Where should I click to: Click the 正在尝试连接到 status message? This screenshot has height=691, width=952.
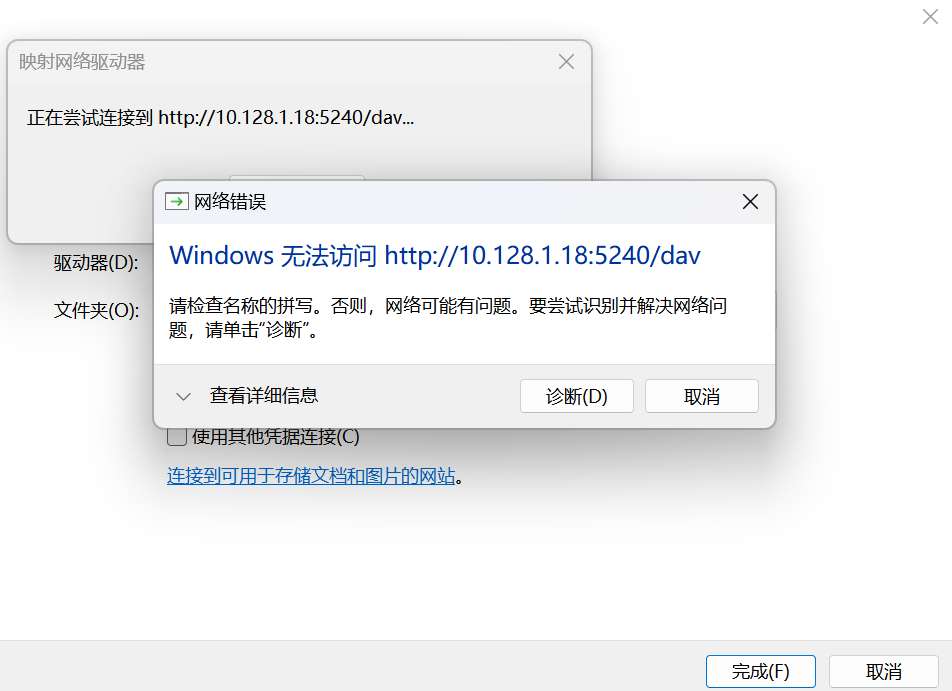[220, 117]
